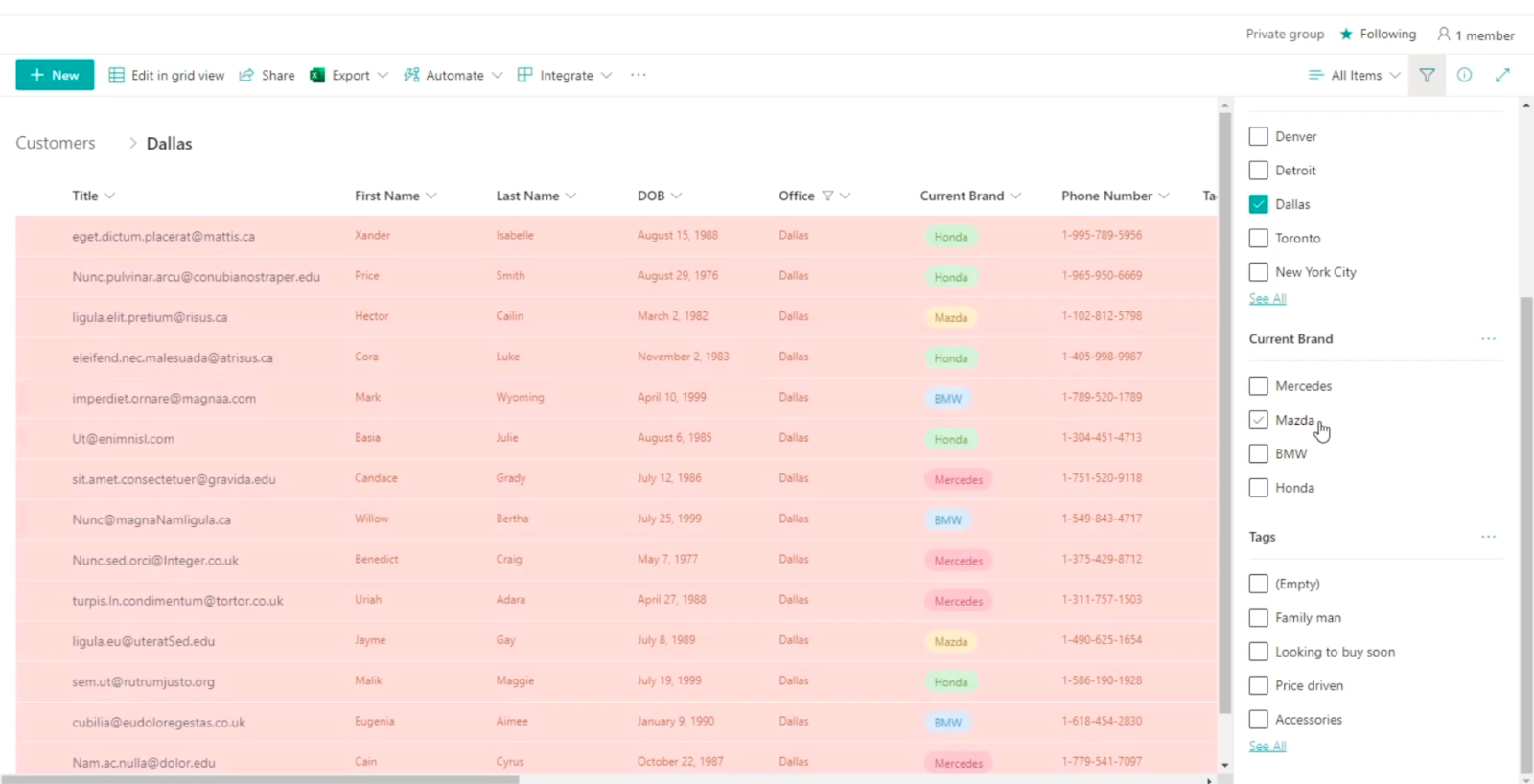Expand the Integrate dropdown arrow
This screenshot has height=784, width=1534.
coord(606,75)
